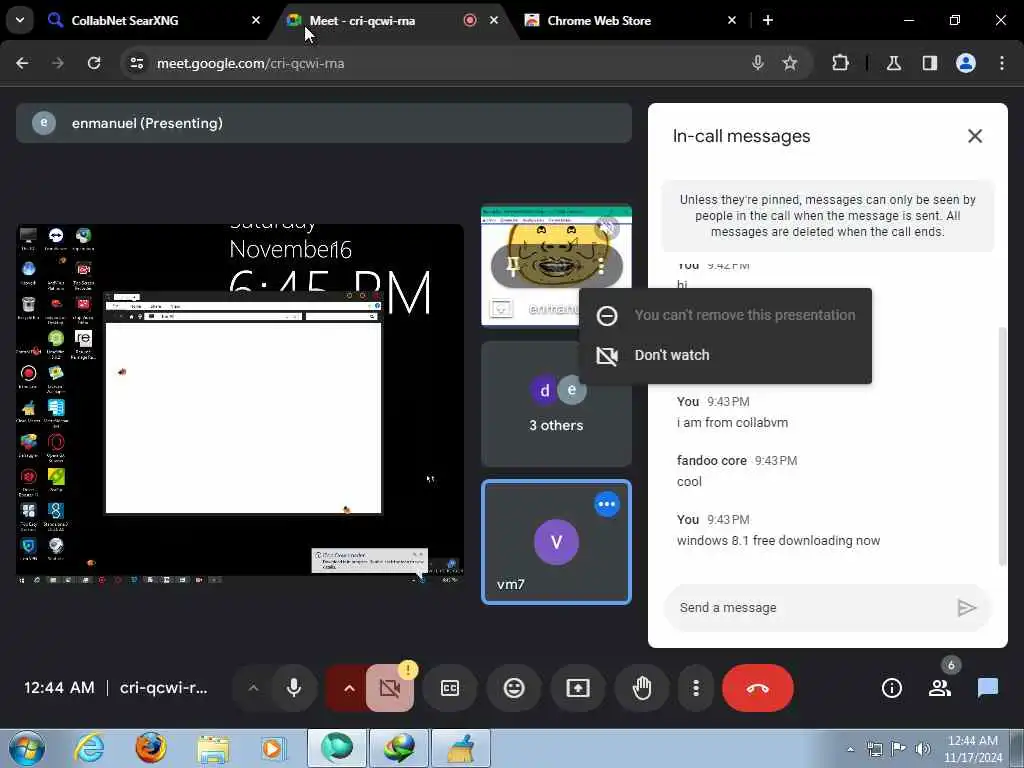
Task: Show hidden tray icons arrow
Action: pos(850,749)
